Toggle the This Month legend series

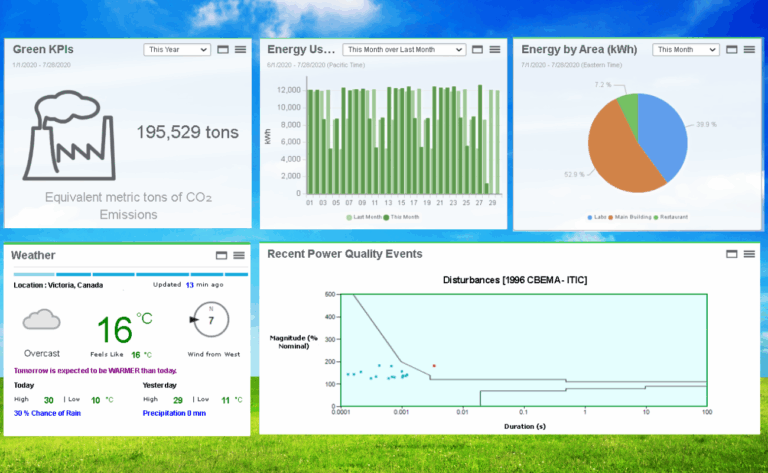[401, 217]
